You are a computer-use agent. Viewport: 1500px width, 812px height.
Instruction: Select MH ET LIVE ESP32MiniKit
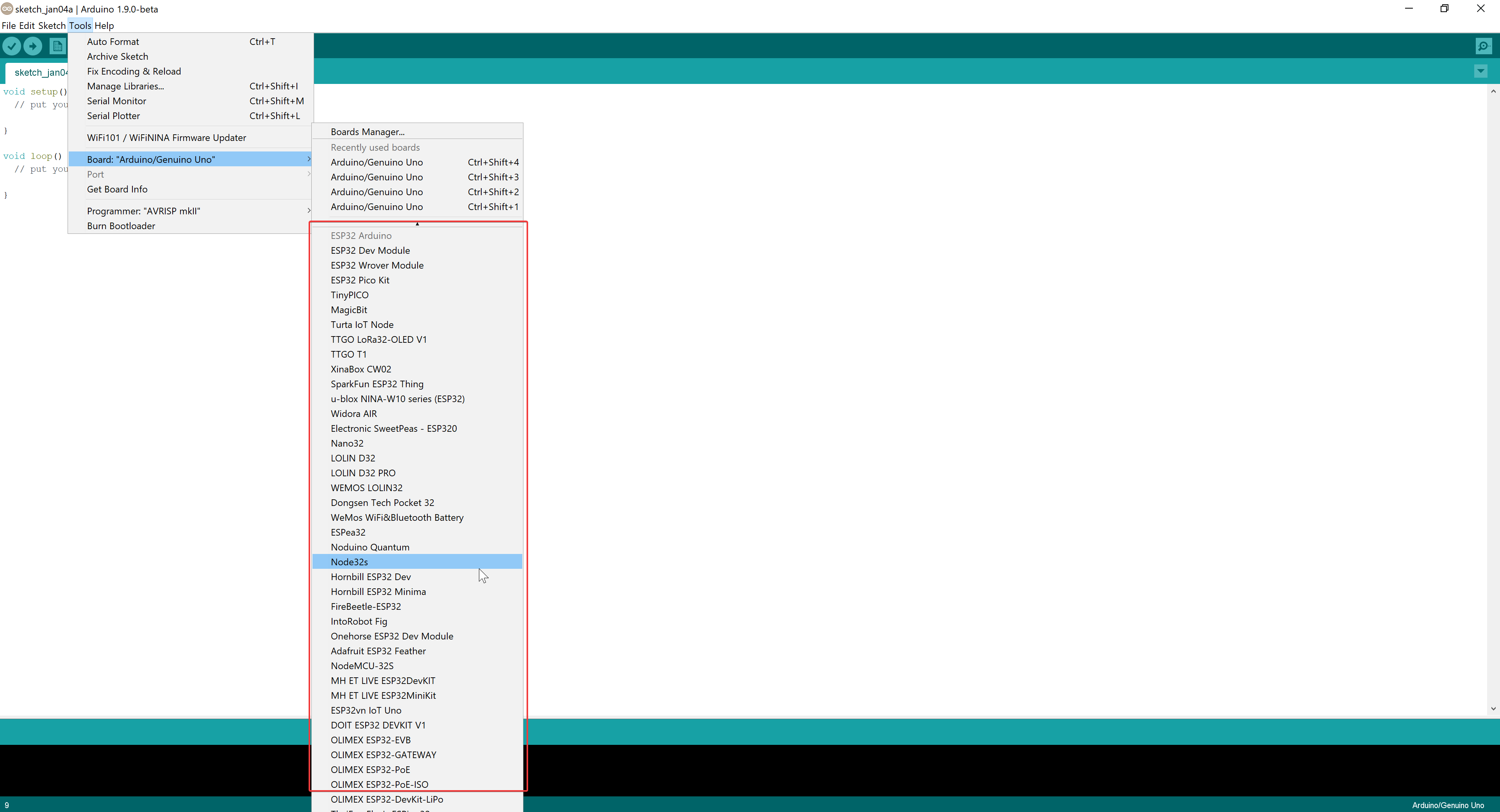pos(417,696)
